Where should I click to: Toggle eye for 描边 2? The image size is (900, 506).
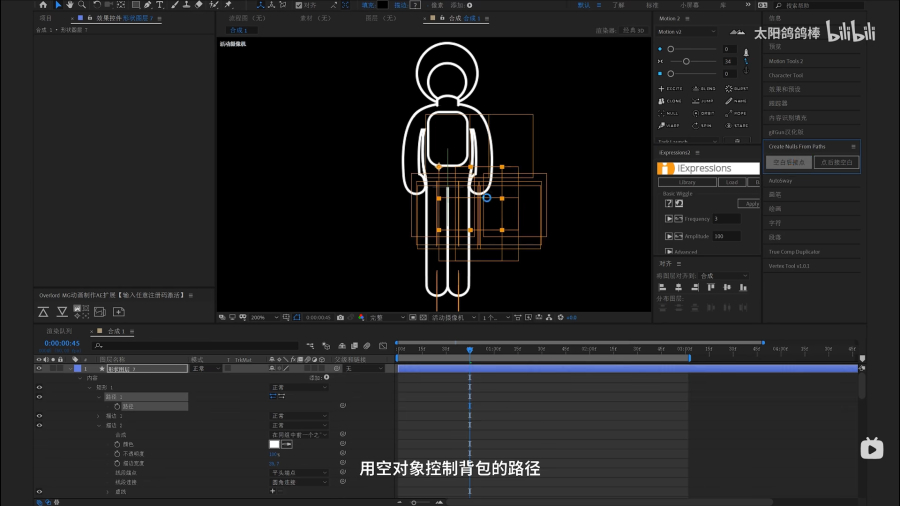[39, 425]
